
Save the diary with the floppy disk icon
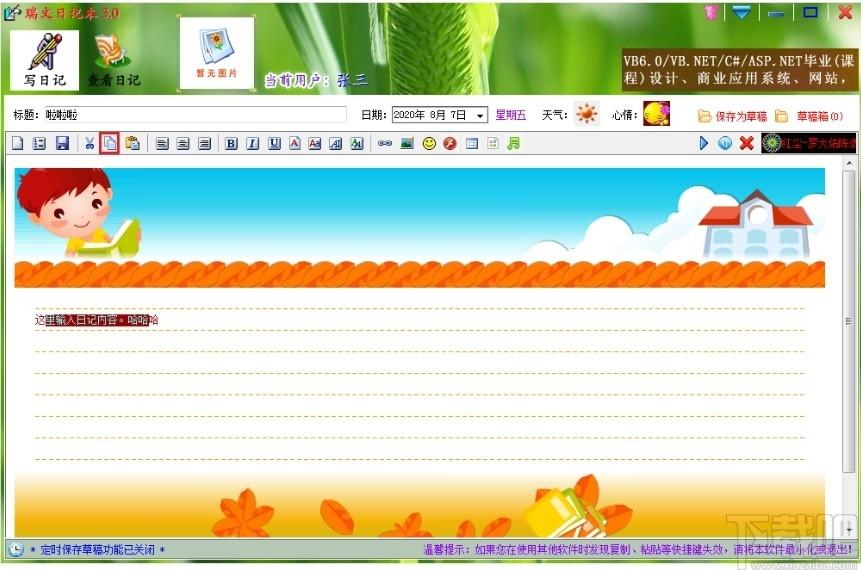click(x=62, y=143)
